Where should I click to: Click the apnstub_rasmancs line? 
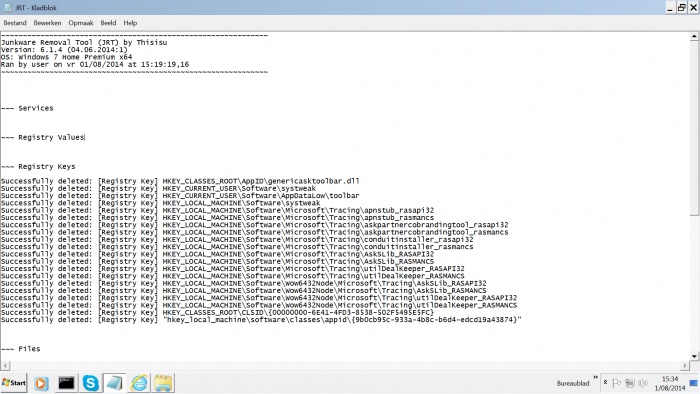pos(217,217)
